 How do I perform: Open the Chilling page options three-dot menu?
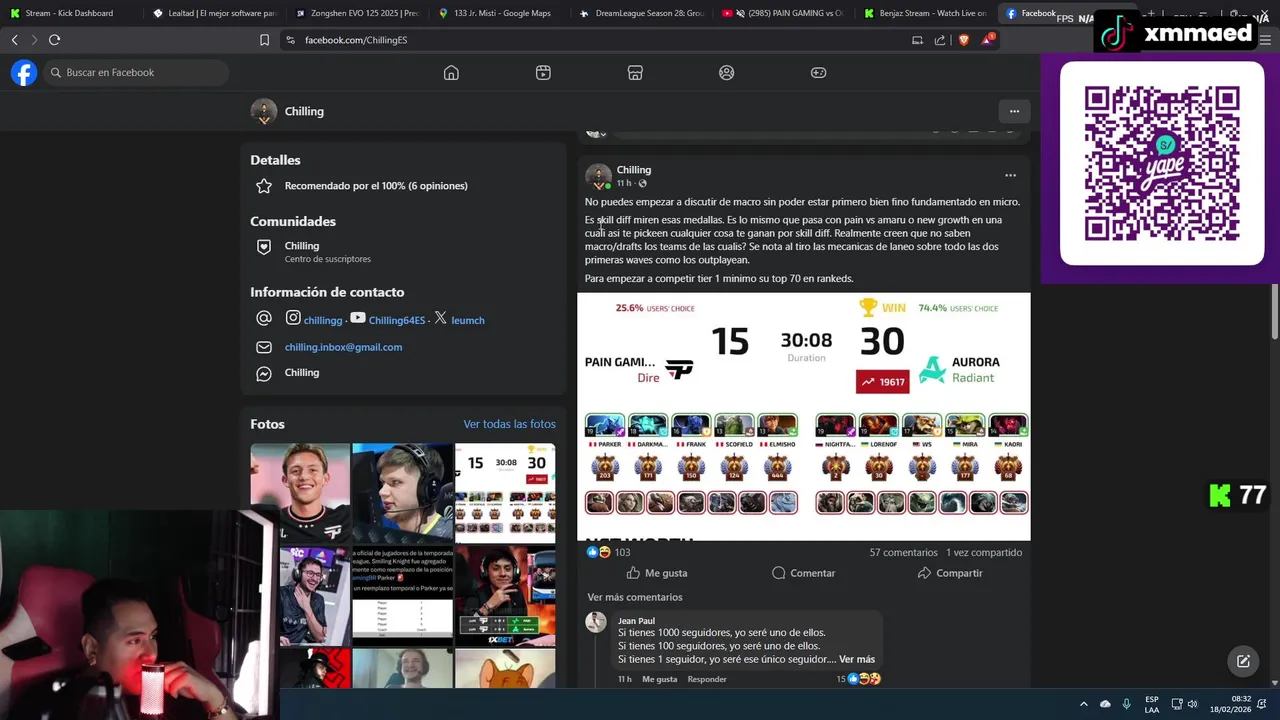(1014, 111)
